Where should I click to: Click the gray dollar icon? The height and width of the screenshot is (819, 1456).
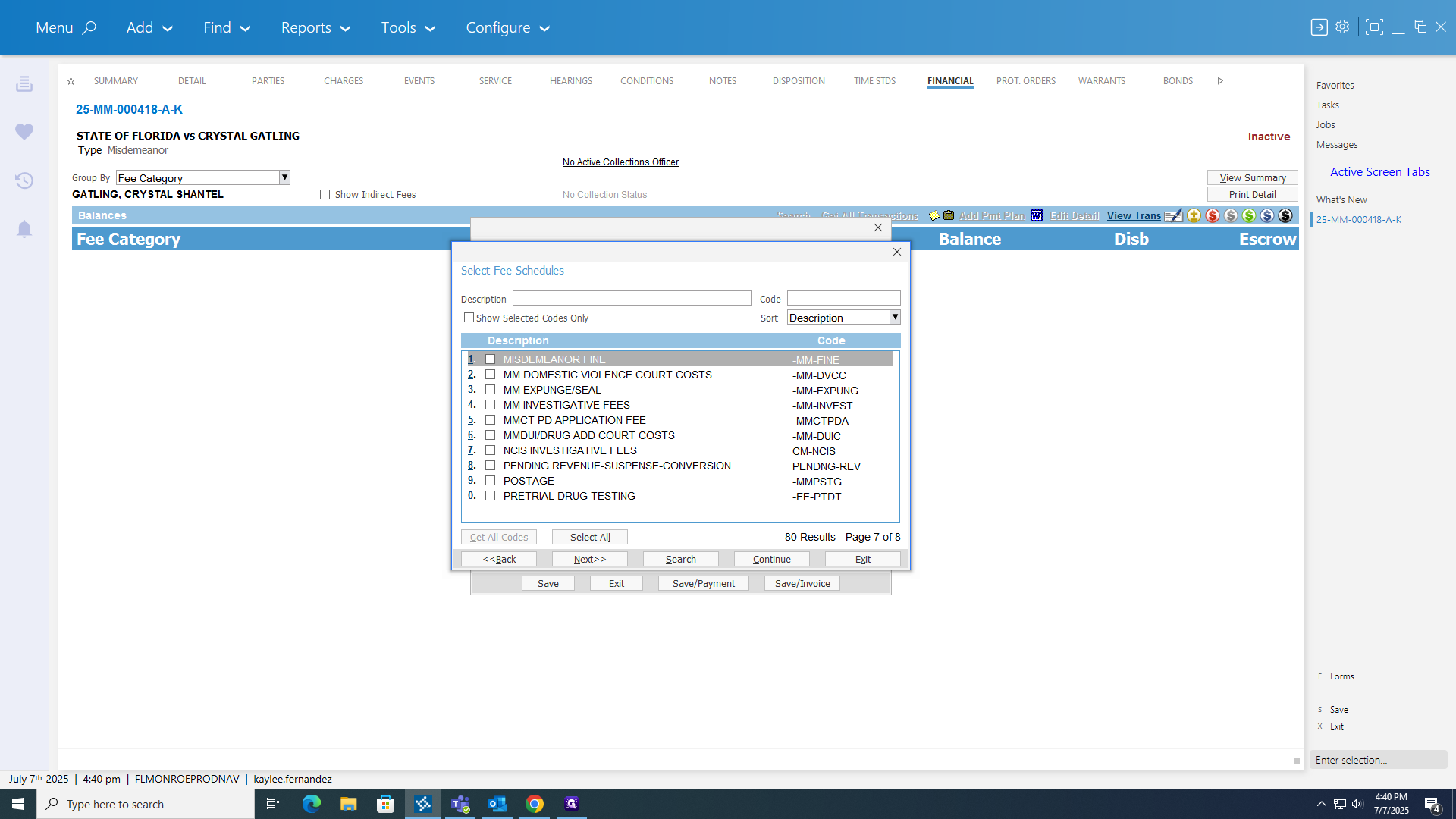pyautogui.click(x=1231, y=216)
